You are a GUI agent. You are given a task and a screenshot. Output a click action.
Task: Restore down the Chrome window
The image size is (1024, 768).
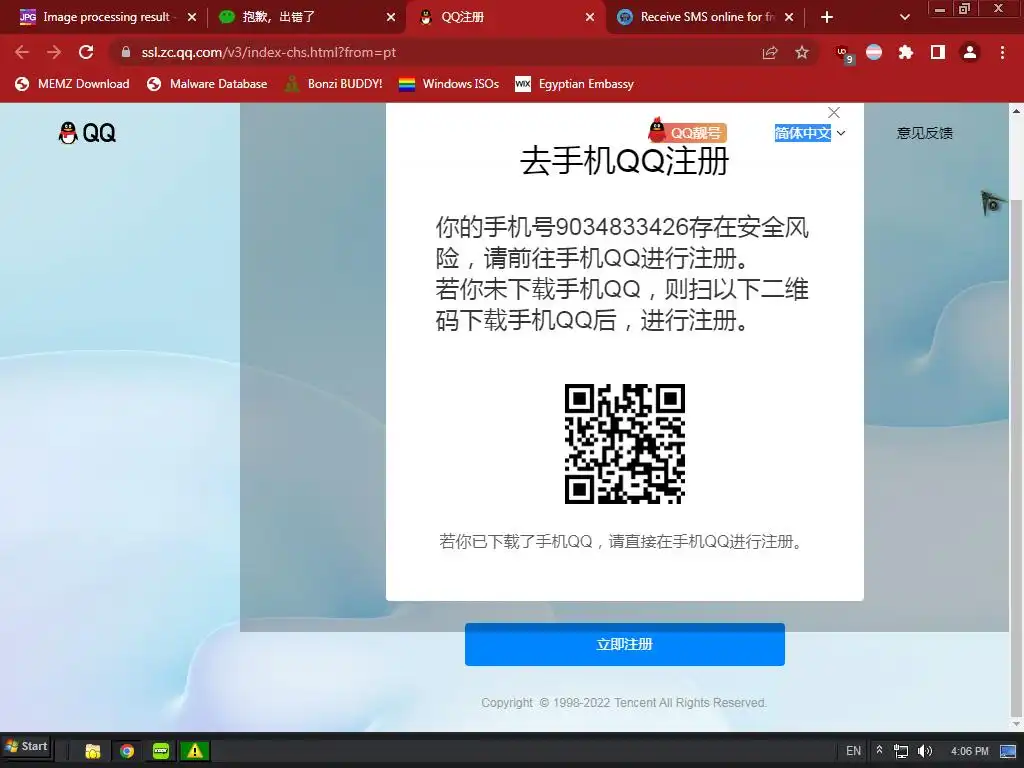964,9
